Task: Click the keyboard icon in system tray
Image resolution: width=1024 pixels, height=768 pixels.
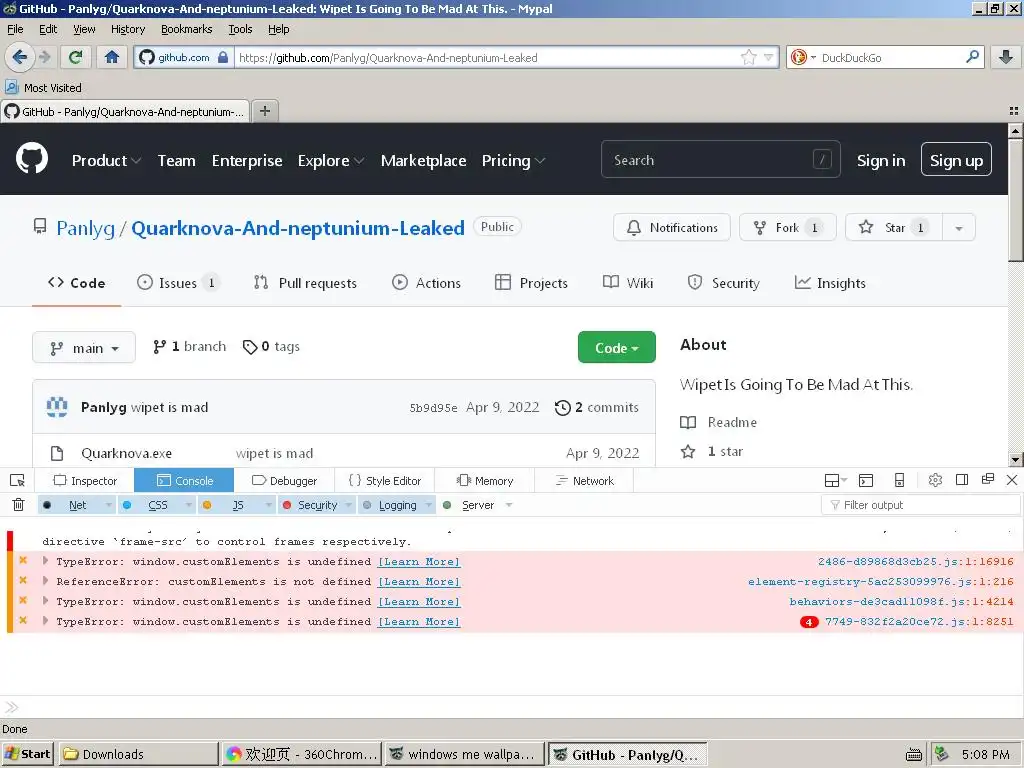Action: coord(914,755)
